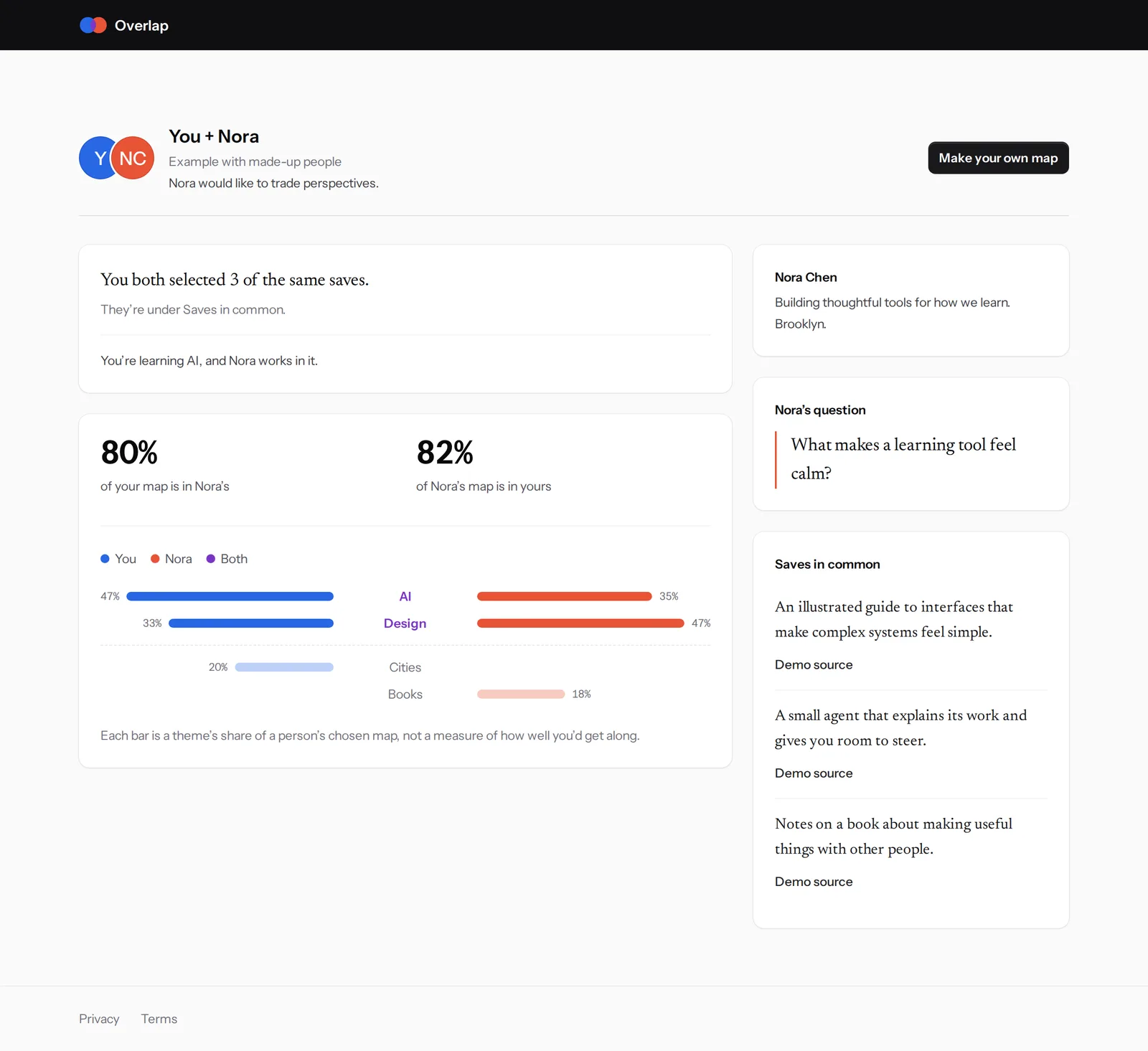Click your 47% AI blue bar
The height and width of the screenshot is (1051, 1148).
click(230, 596)
